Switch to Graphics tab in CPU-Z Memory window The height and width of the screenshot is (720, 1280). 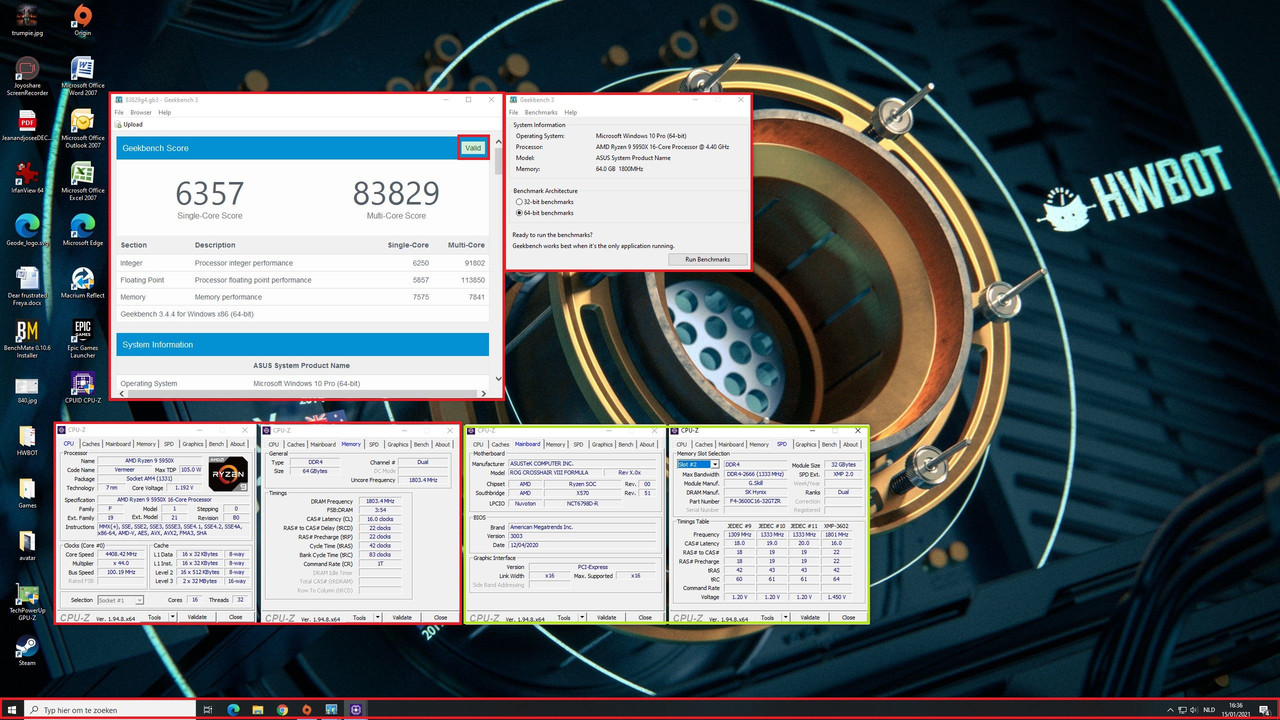click(x=398, y=444)
